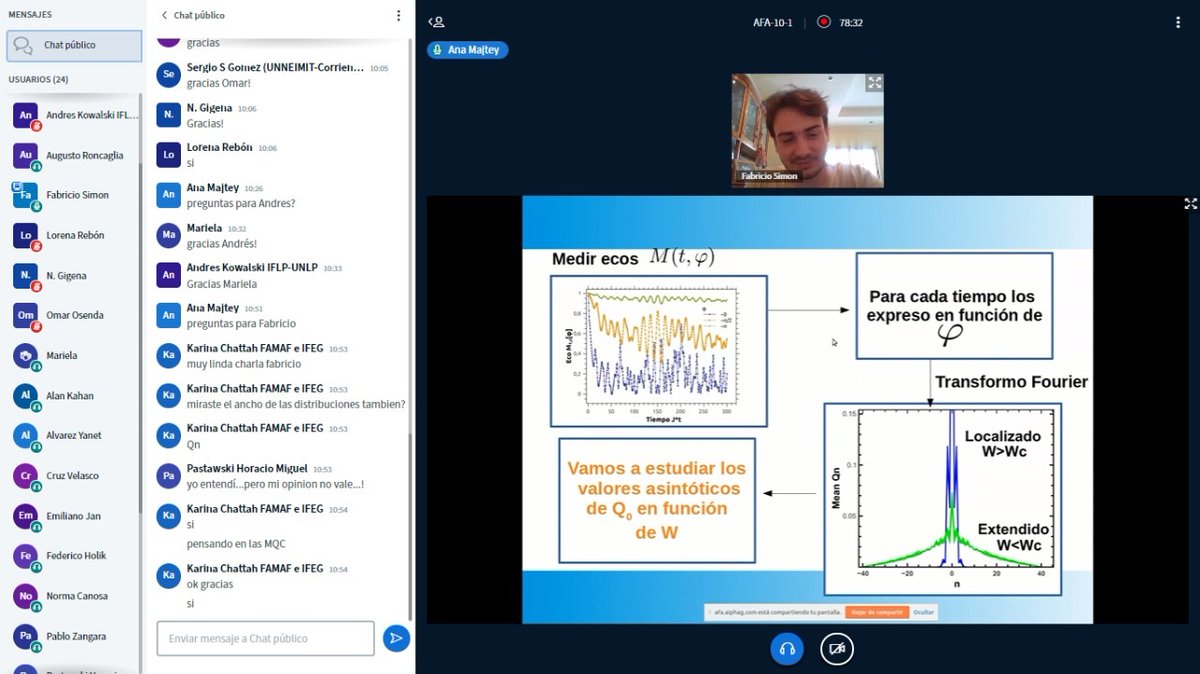Toggle the users list panel icon
This screenshot has height=674, width=1200.
(436, 21)
